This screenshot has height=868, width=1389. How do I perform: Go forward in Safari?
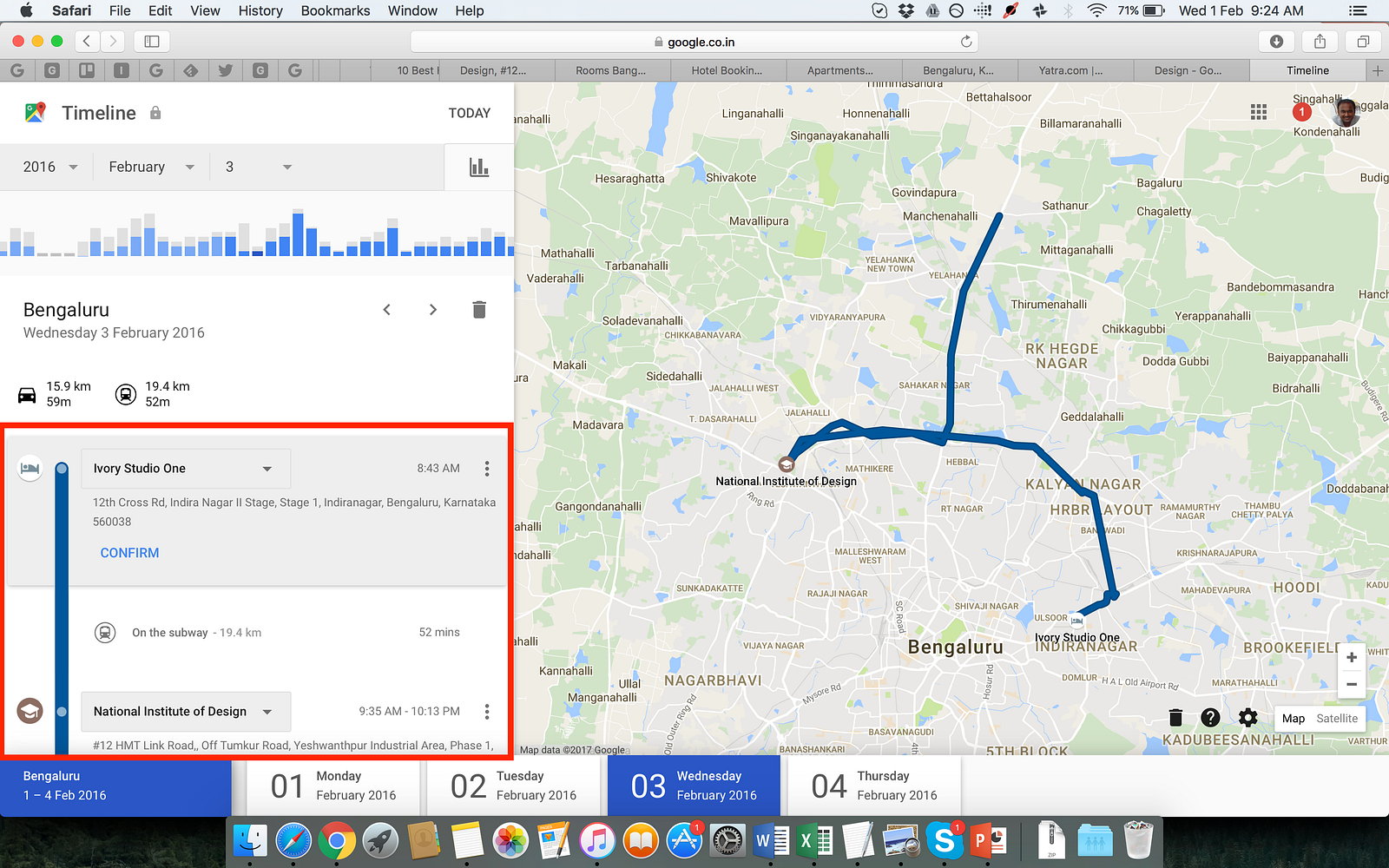click(x=112, y=41)
